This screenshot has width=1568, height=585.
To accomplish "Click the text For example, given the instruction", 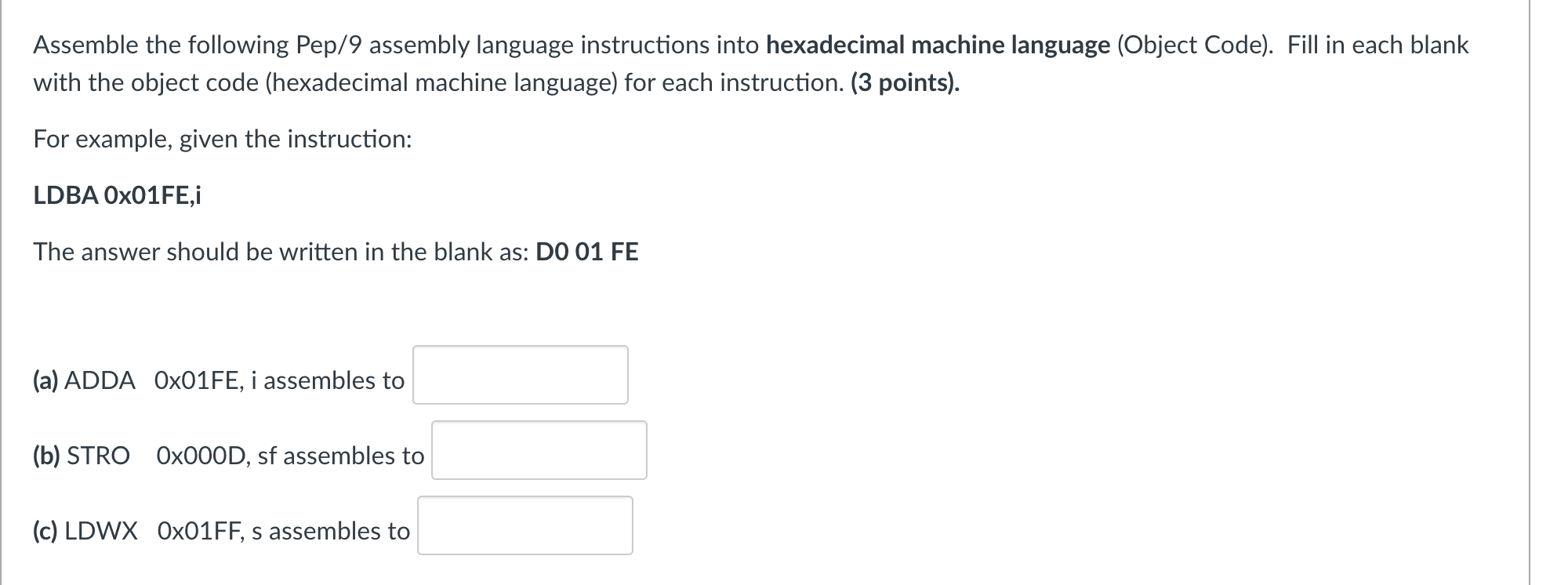I will 223,140.
